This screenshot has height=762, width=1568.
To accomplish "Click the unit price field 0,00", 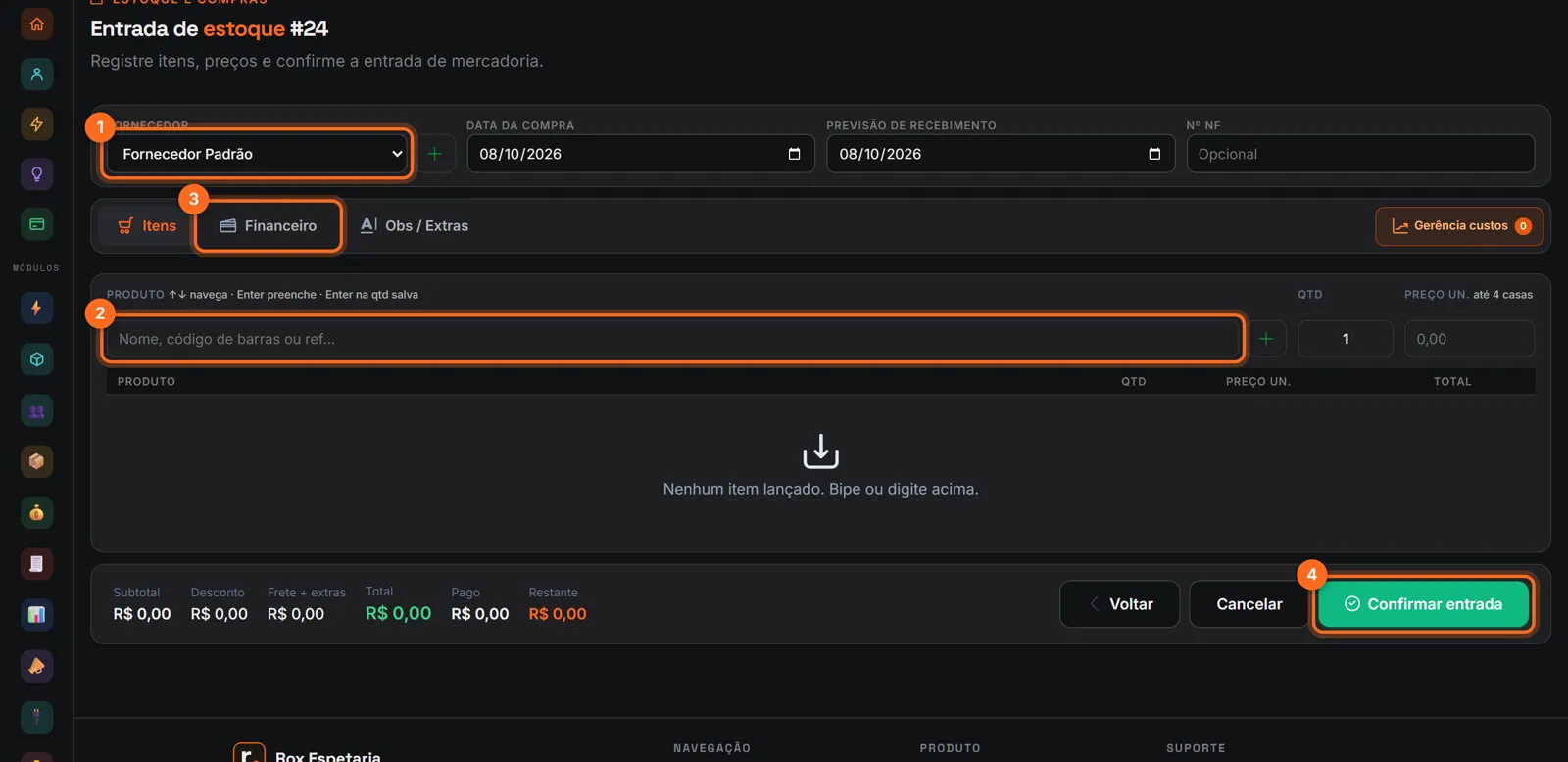I will (1469, 339).
